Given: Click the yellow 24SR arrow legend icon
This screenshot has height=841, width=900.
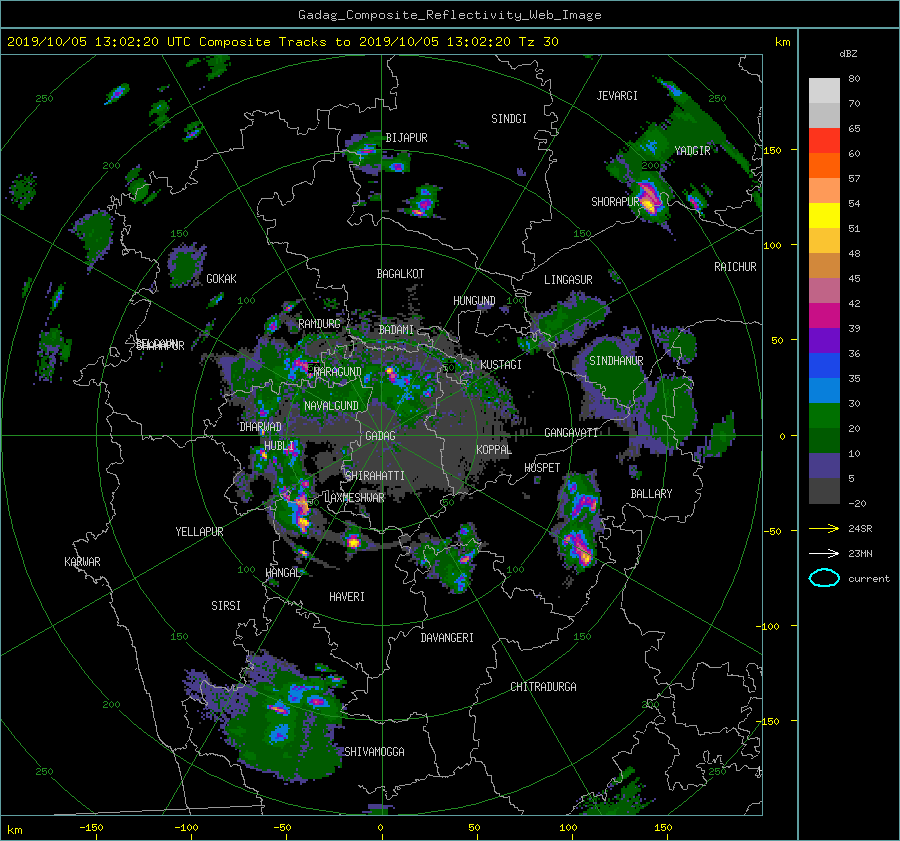Looking at the screenshot, I should [x=824, y=528].
